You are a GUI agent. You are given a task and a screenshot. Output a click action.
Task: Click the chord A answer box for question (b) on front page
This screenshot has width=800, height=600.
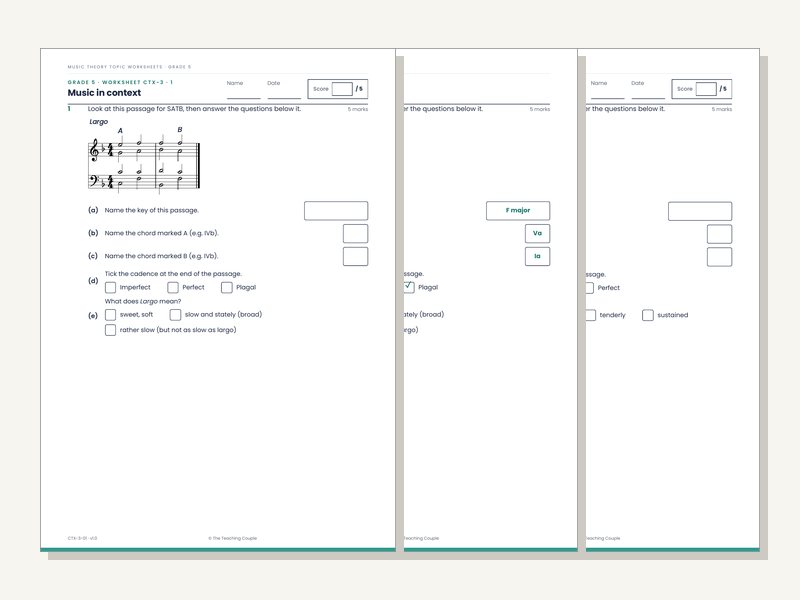click(355, 234)
